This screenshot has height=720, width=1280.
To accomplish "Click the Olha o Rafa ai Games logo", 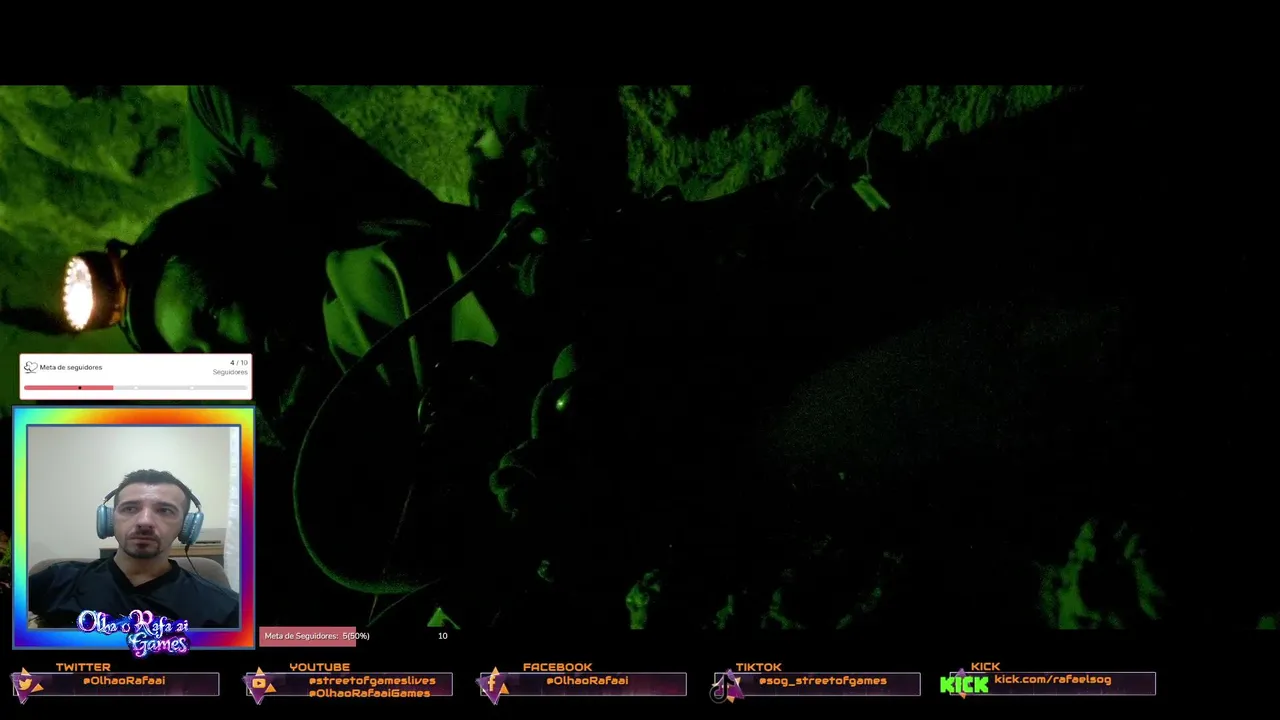I will (x=133, y=632).
